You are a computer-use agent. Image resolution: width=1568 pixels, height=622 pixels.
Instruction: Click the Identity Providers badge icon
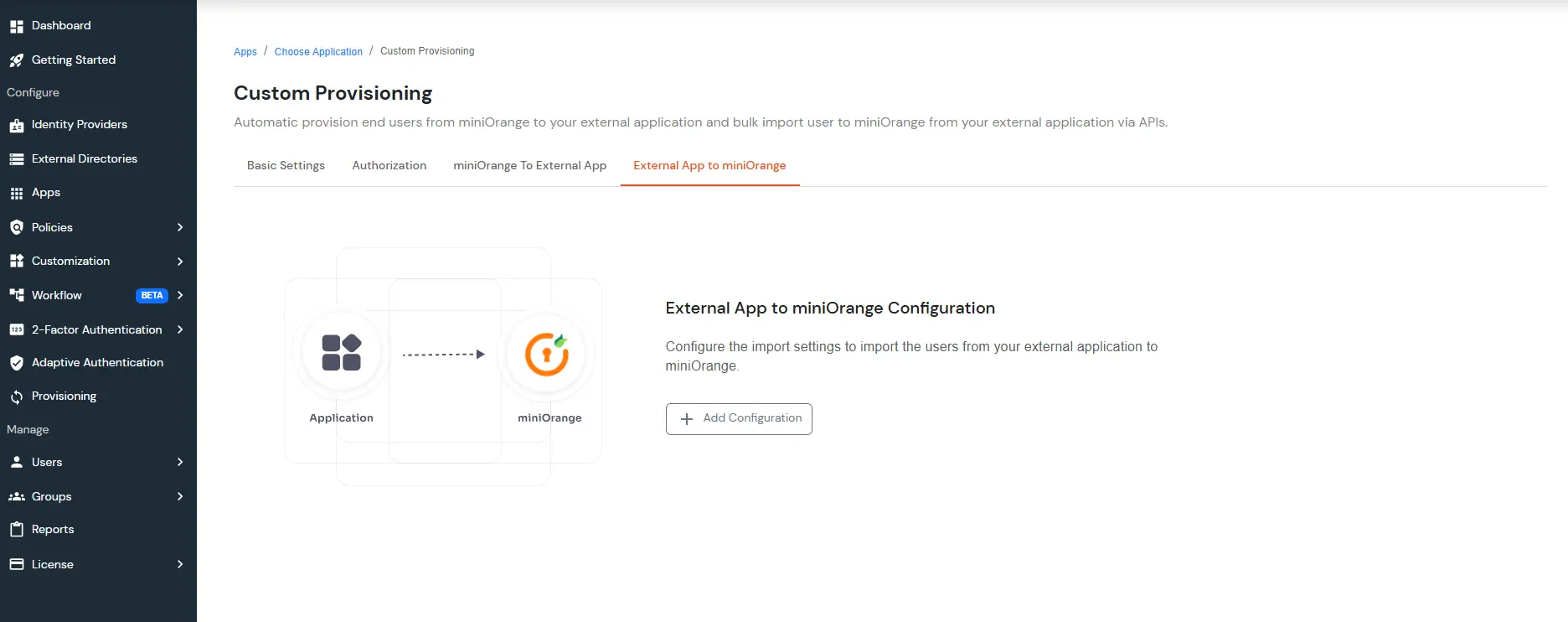(16, 125)
